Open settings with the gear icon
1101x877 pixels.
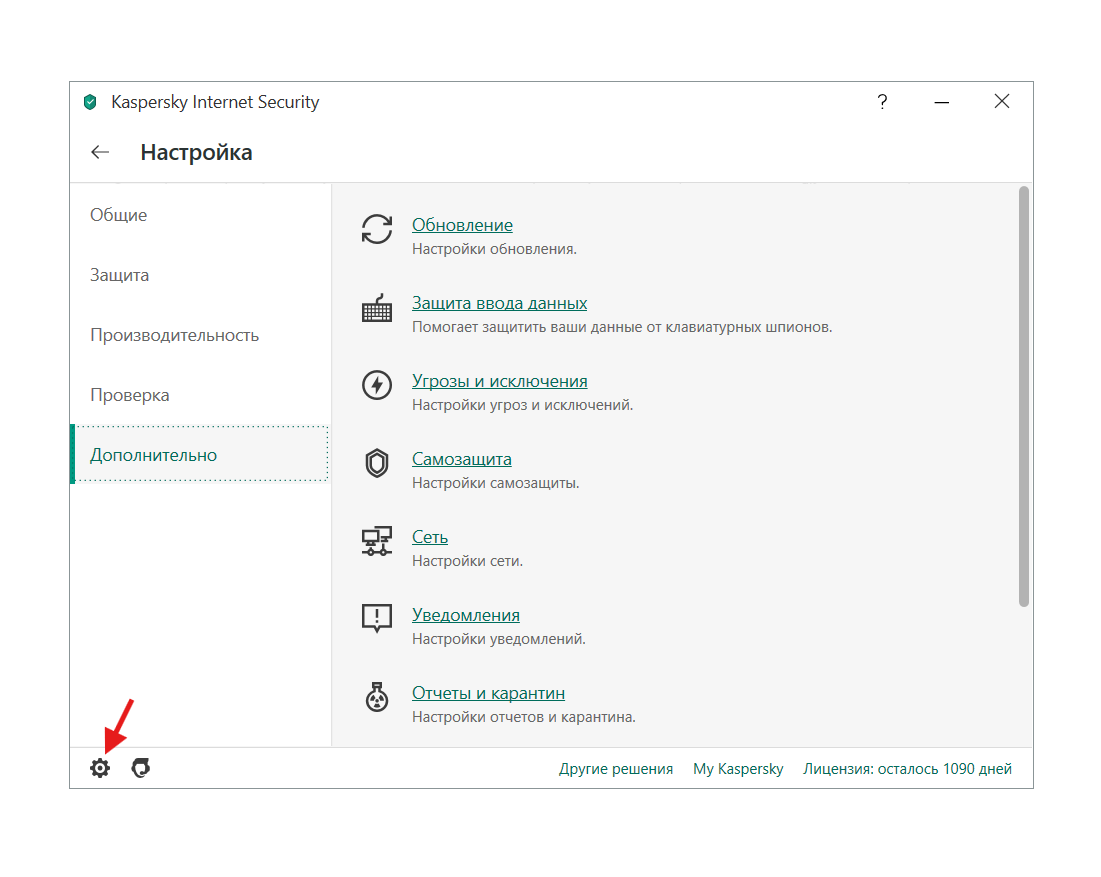coord(100,768)
